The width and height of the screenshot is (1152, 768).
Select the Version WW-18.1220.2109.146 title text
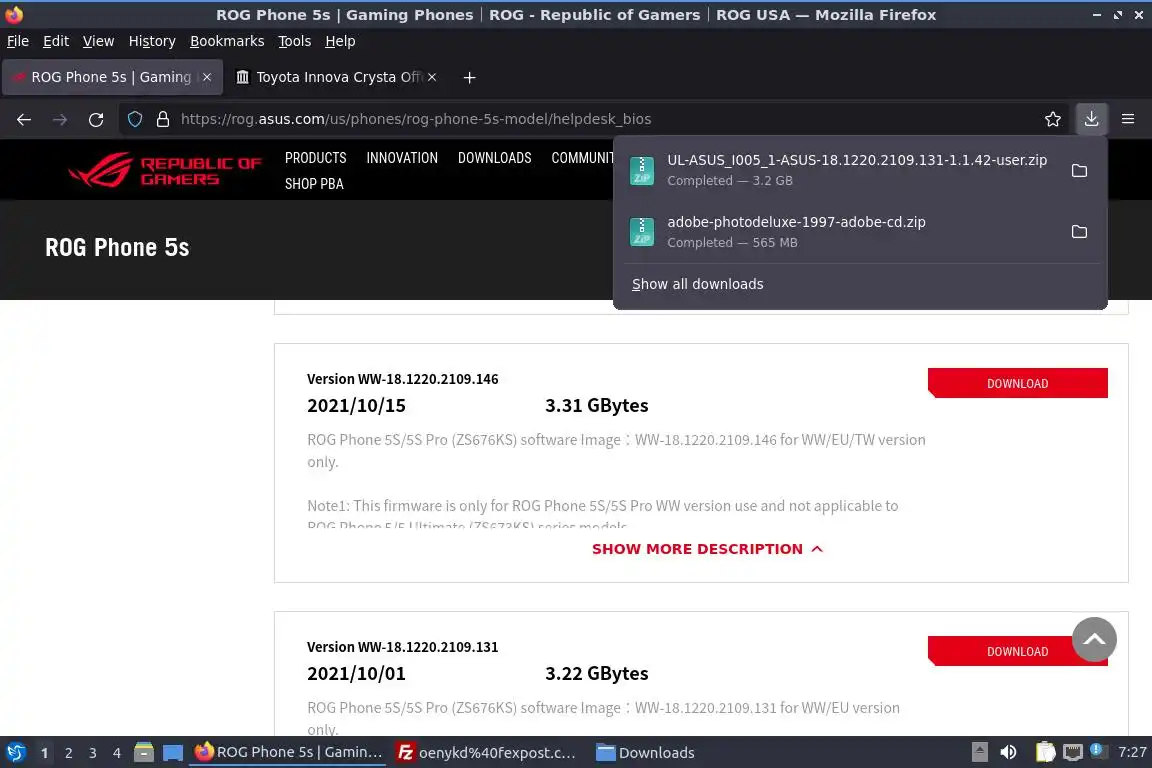pyautogui.click(x=403, y=379)
